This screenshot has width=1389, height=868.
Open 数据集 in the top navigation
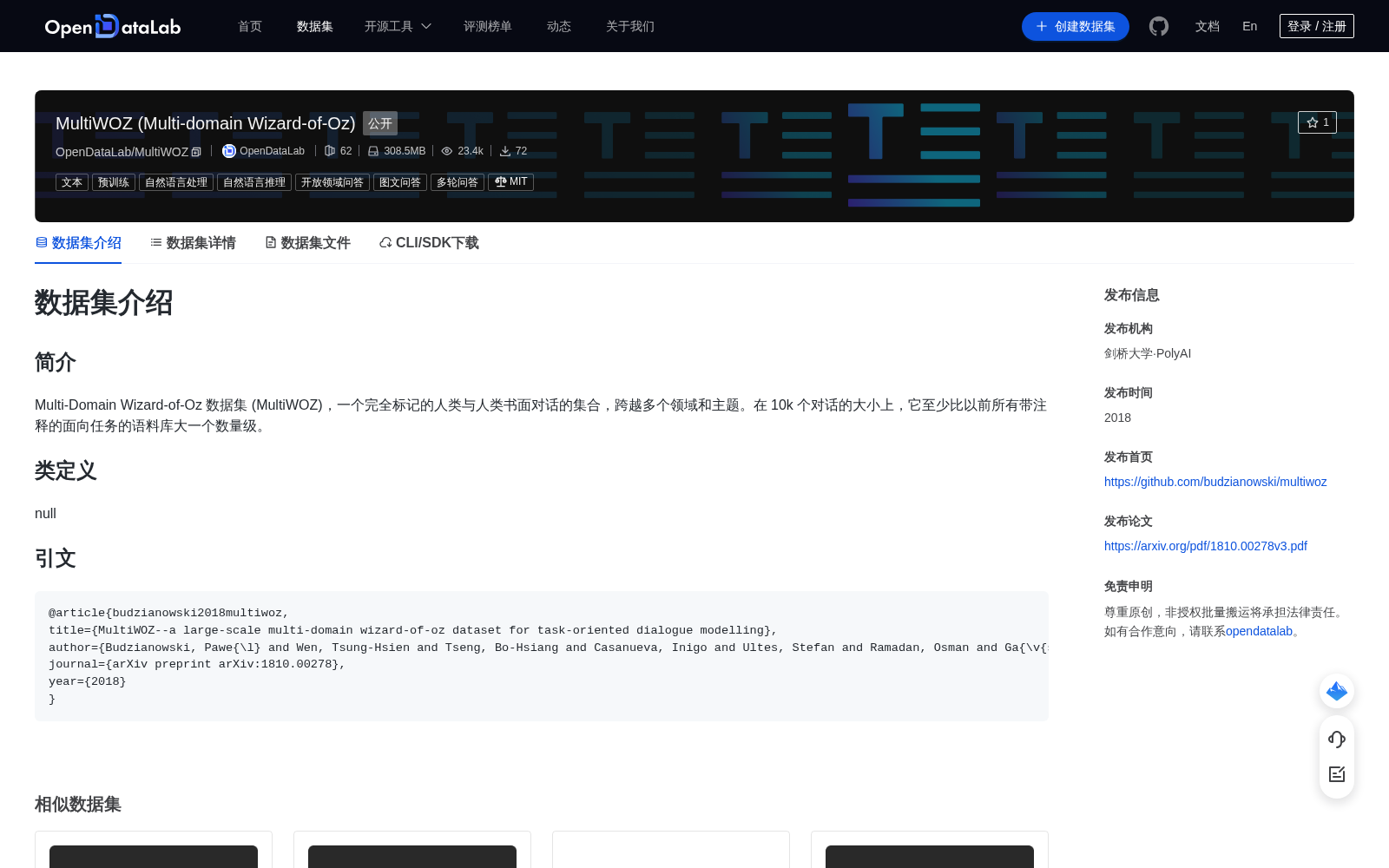point(315,26)
